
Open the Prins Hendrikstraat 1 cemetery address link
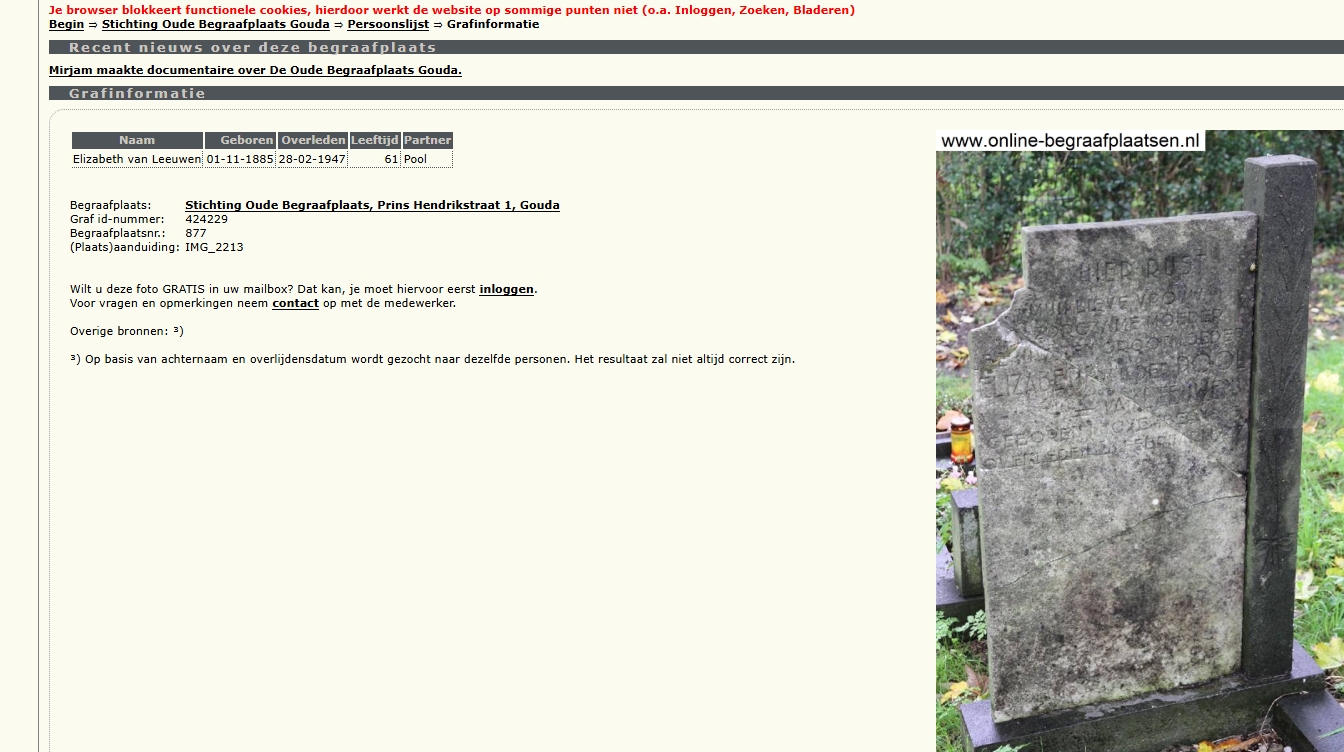(x=372, y=205)
